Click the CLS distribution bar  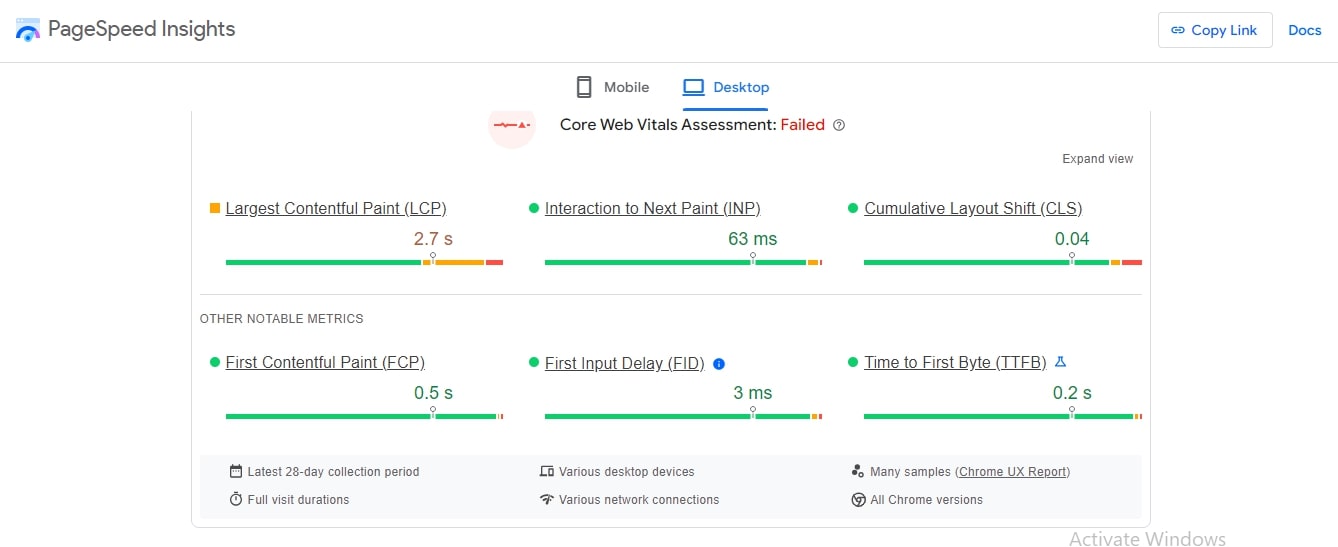tap(1003, 262)
